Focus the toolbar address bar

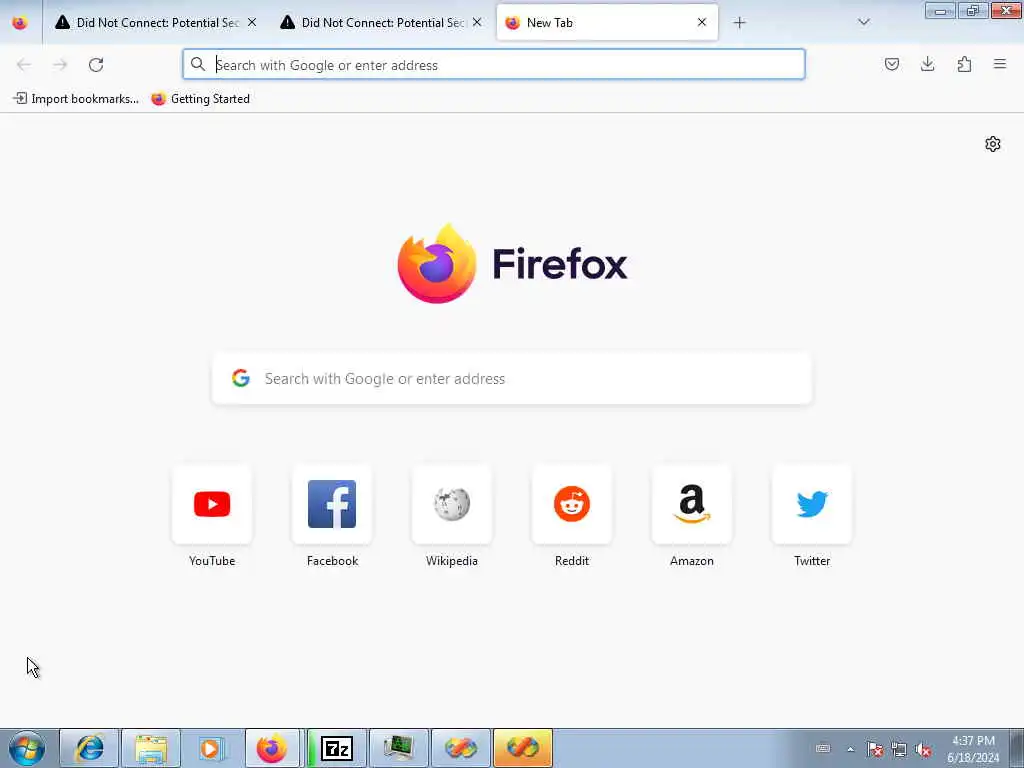pos(494,65)
